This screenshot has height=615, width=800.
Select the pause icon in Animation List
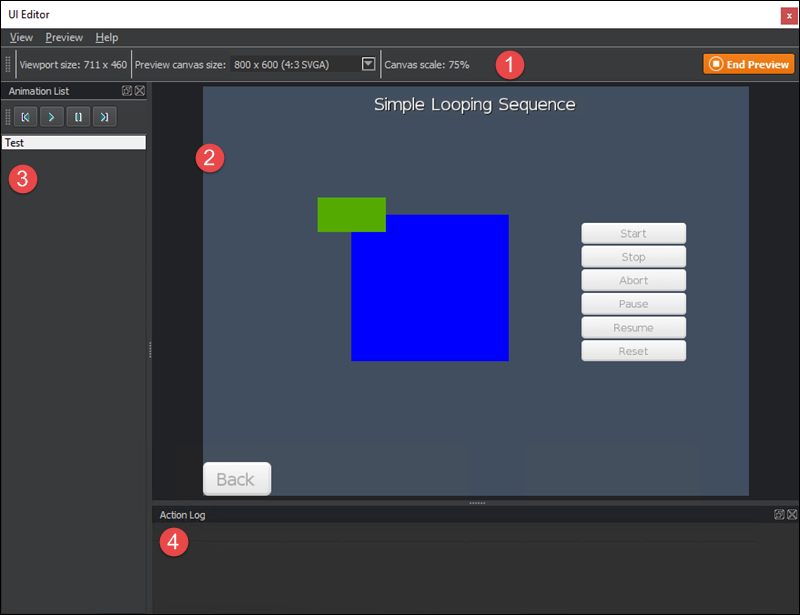coord(77,116)
